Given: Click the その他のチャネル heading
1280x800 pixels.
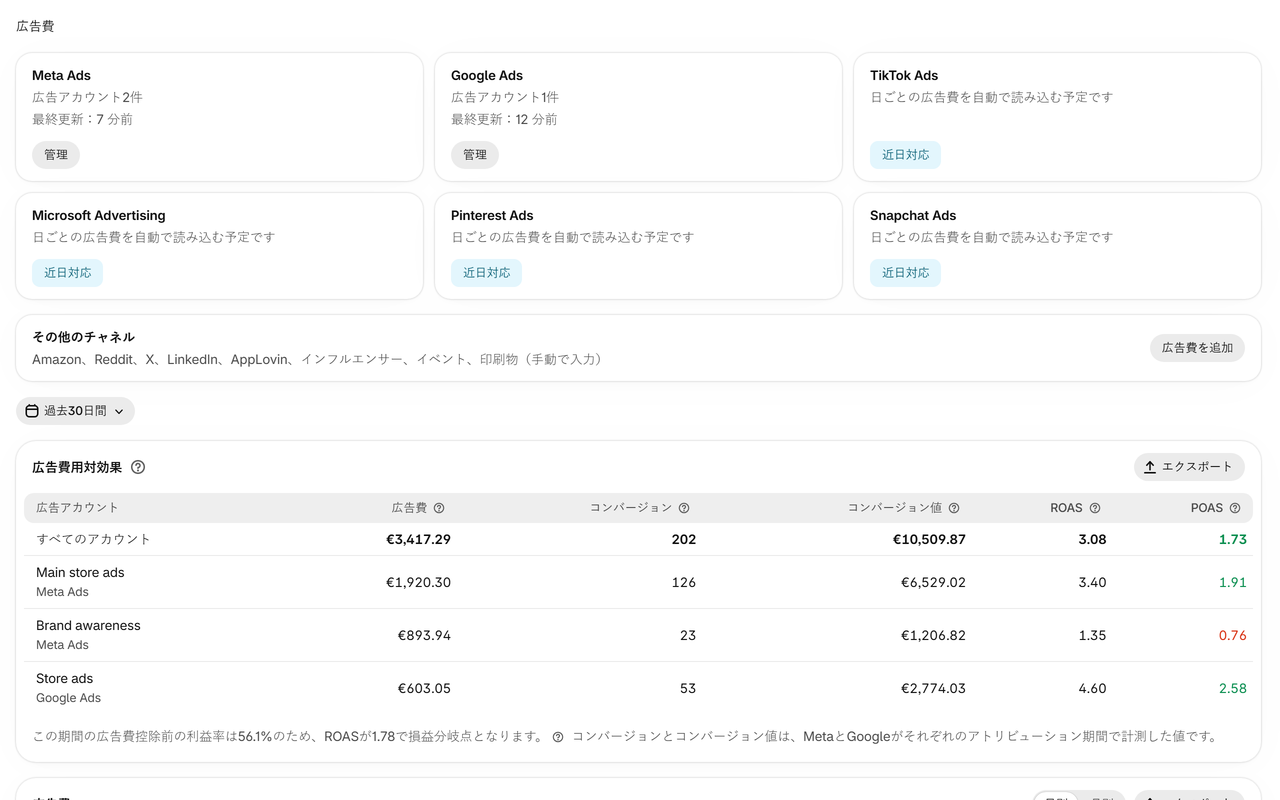Looking at the screenshot, I should [83, 337].
